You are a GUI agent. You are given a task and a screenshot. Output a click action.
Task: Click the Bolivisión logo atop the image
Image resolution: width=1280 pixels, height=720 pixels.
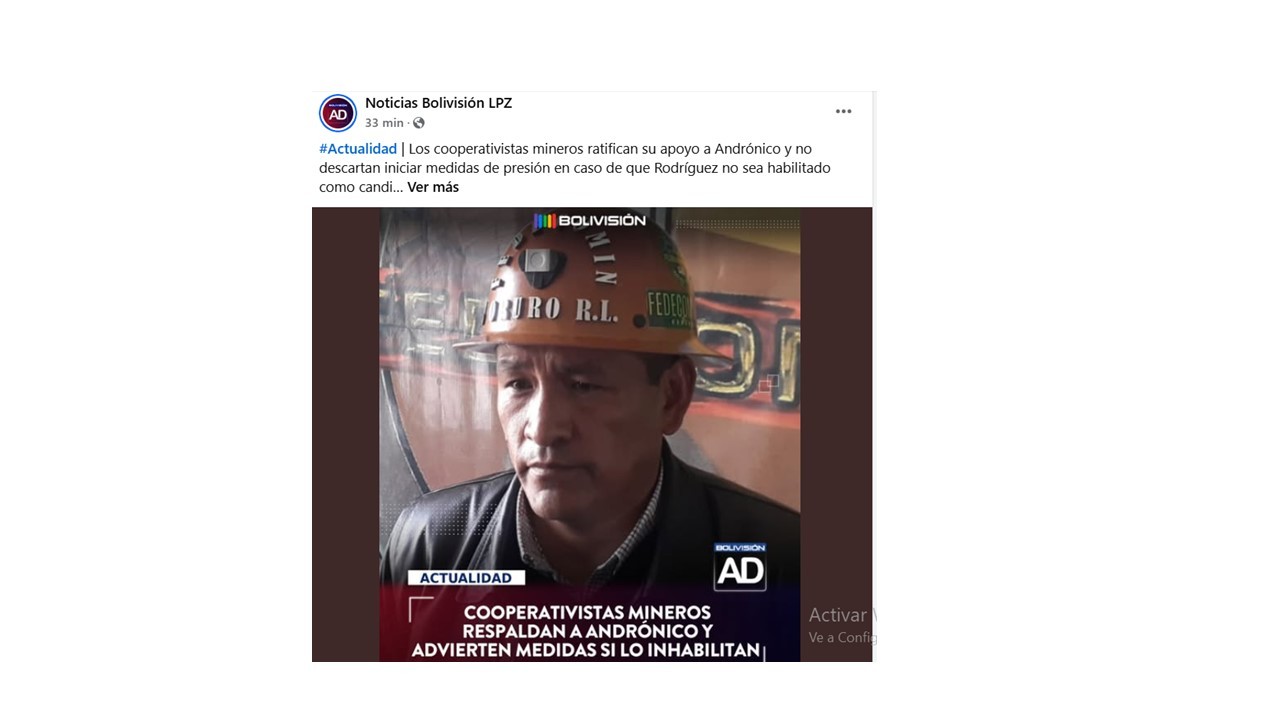590,220
